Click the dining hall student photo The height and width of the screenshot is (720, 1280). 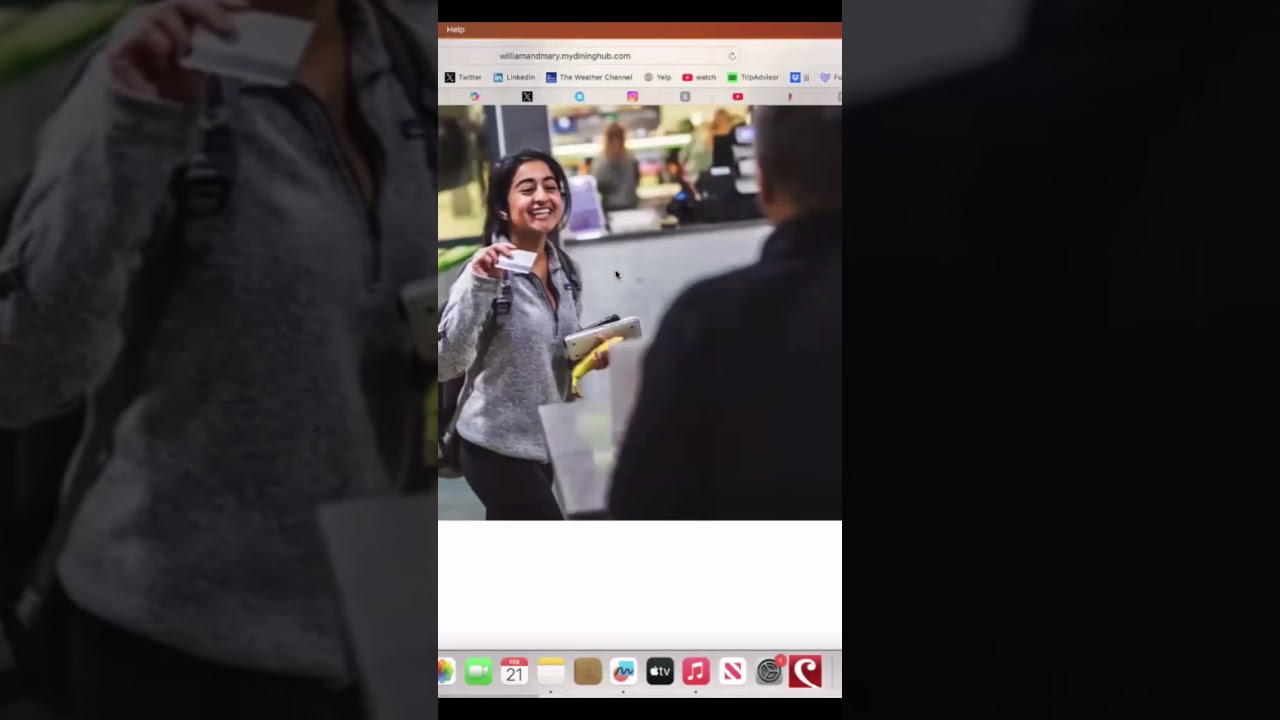pos(640,312)
